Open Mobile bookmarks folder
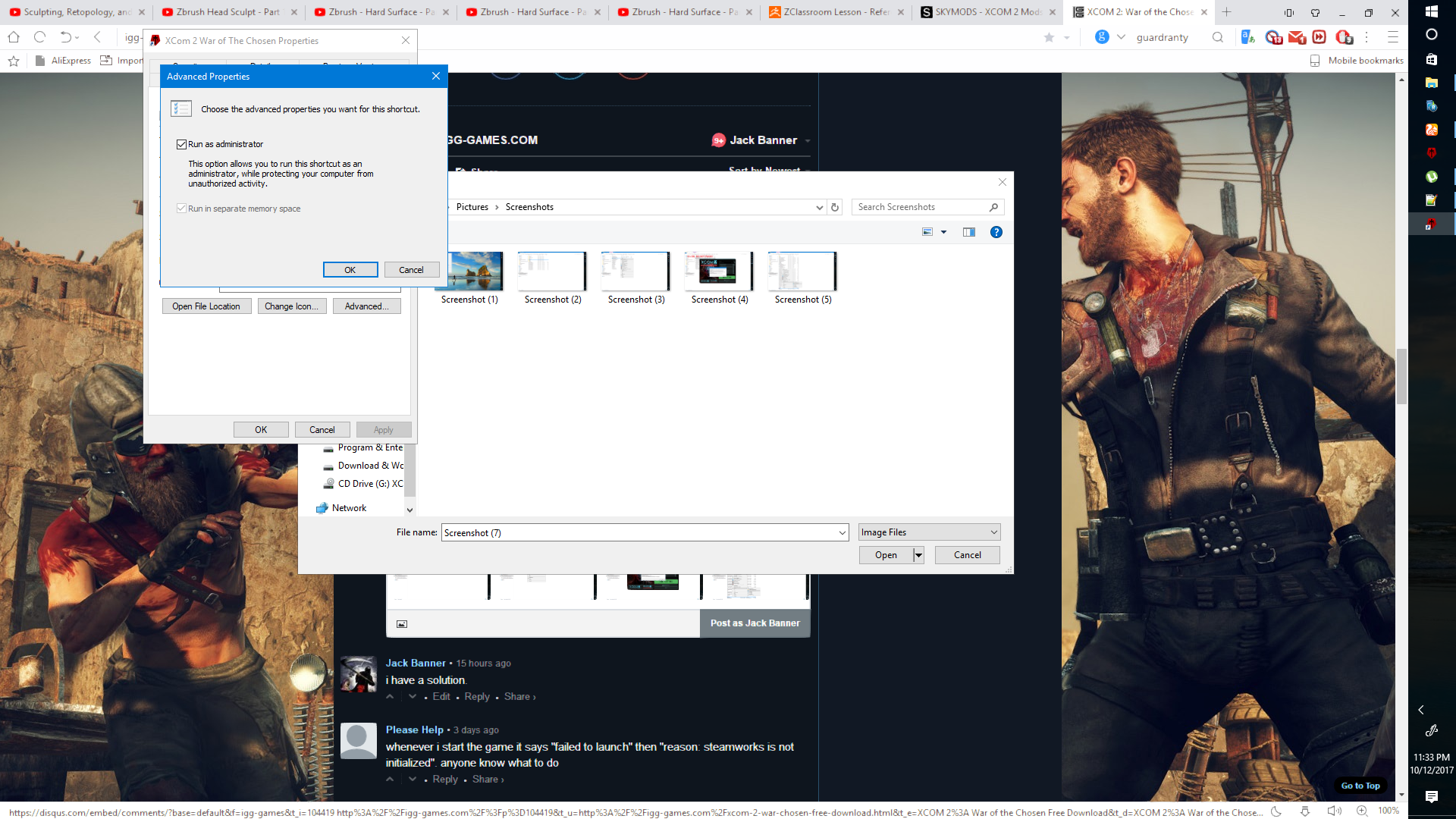 pyautogui.click(x=1357, y=61)
